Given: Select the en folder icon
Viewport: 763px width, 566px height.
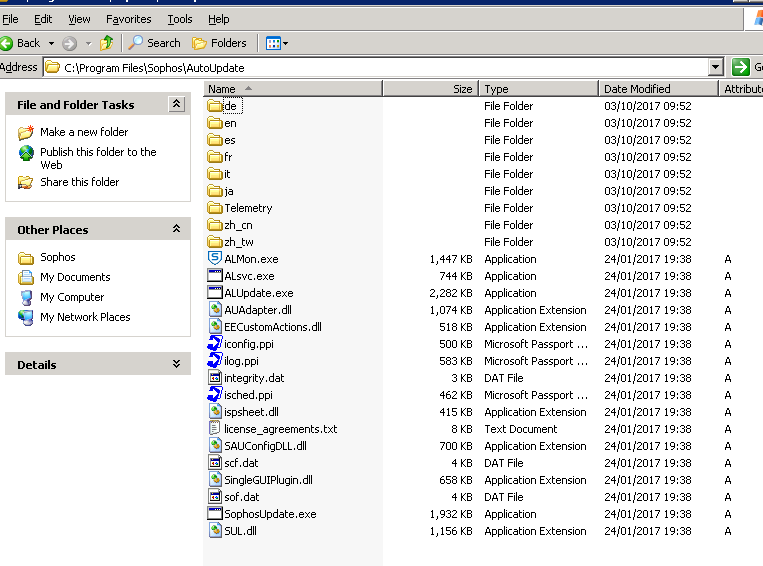Looking at the screenshot, I should coord(214,123).
